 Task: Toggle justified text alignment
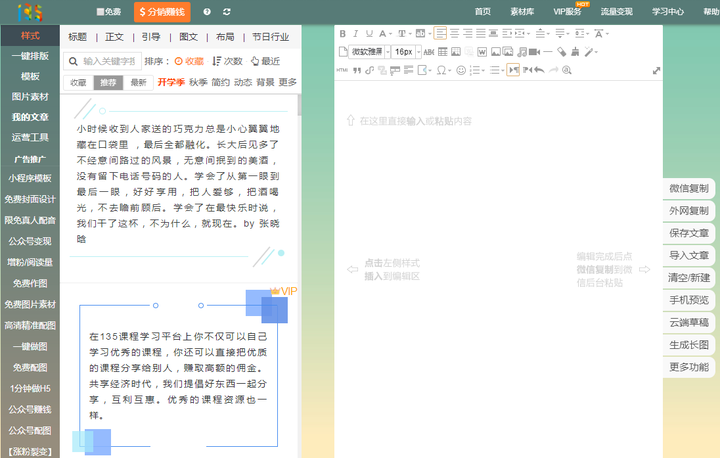481,34
